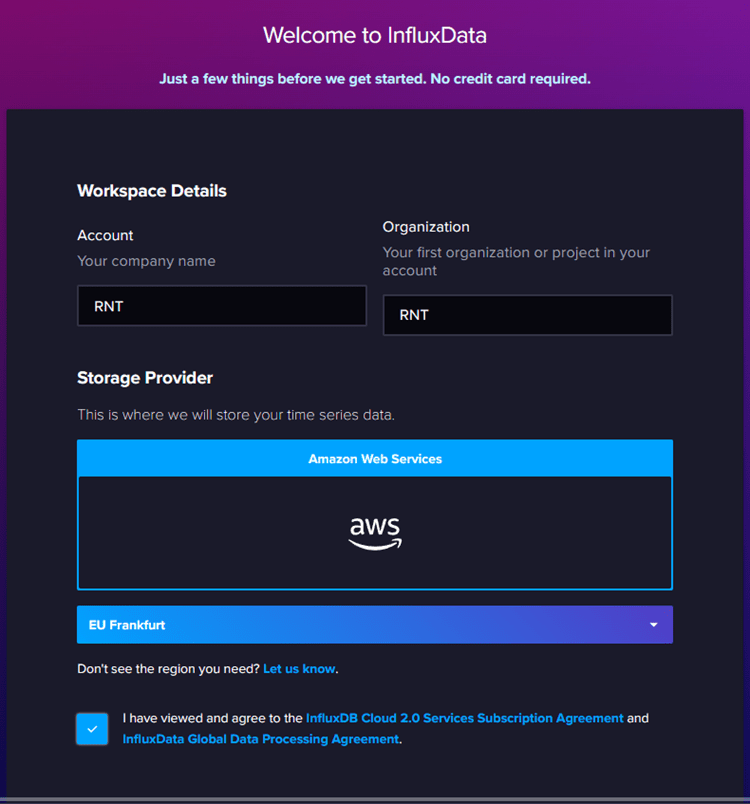This screenshot has height=804, width=750.
Task: Expand the region list to change from EU Frankfurt
Action: (375, 624)
